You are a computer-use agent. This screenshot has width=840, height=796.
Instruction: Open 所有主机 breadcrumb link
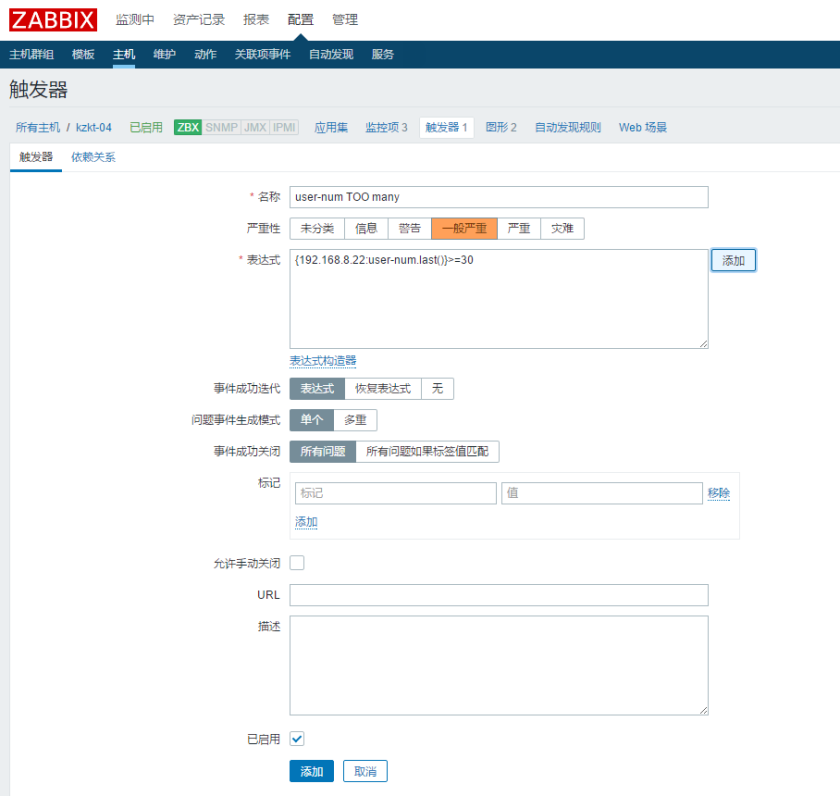tap(38, 127)
